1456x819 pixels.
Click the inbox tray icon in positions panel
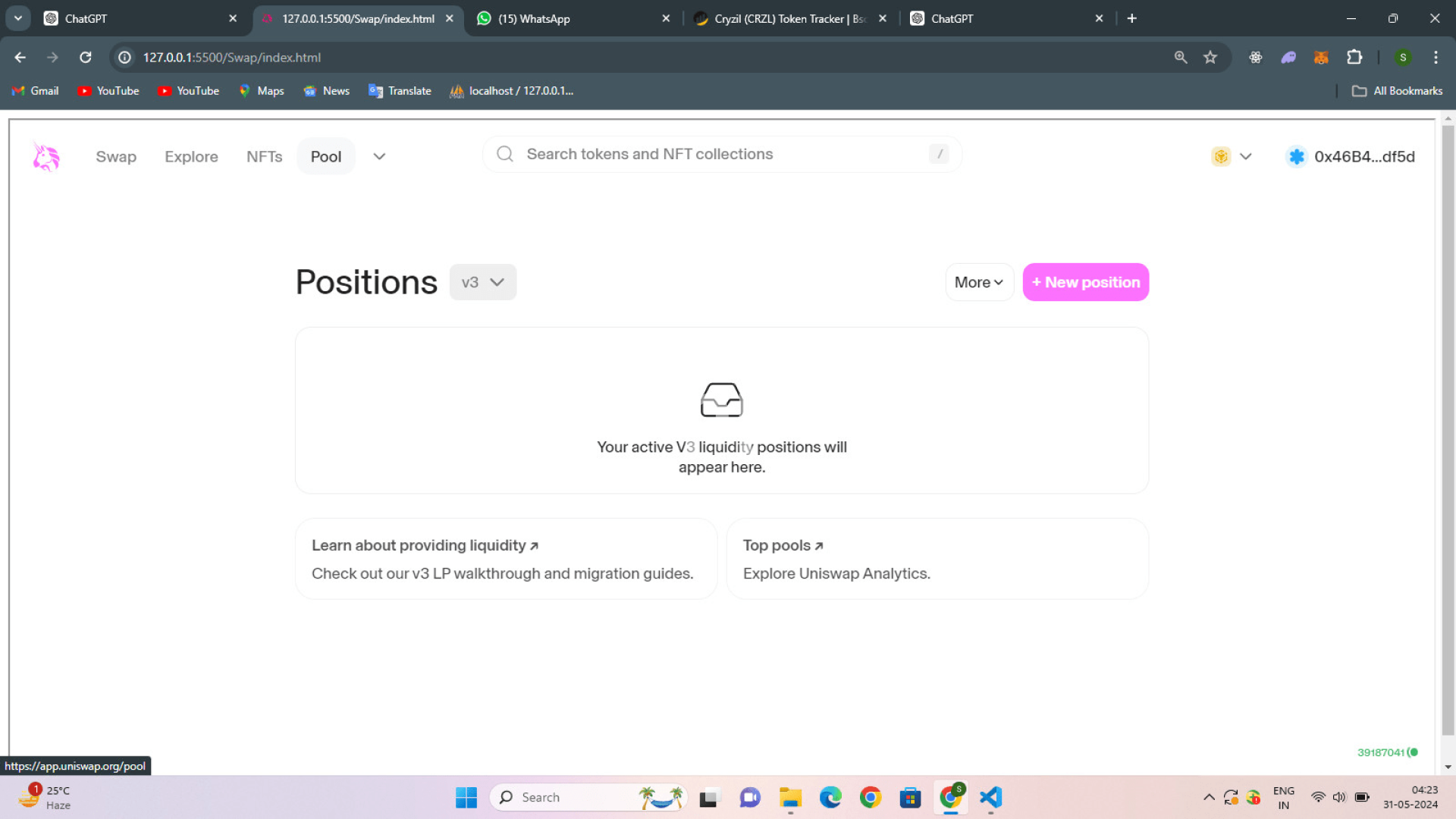tap(721, 400)
